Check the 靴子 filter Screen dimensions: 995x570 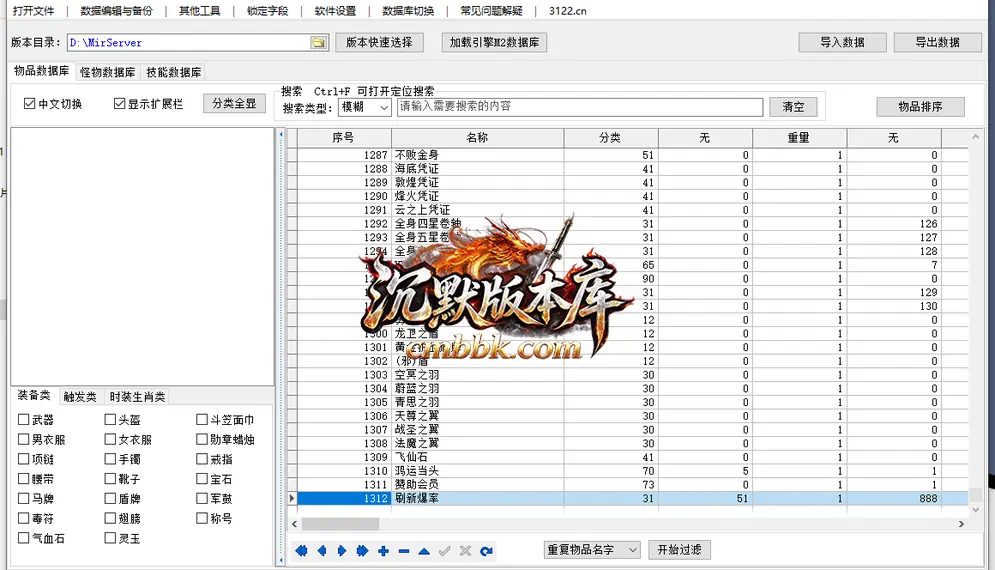110,479
